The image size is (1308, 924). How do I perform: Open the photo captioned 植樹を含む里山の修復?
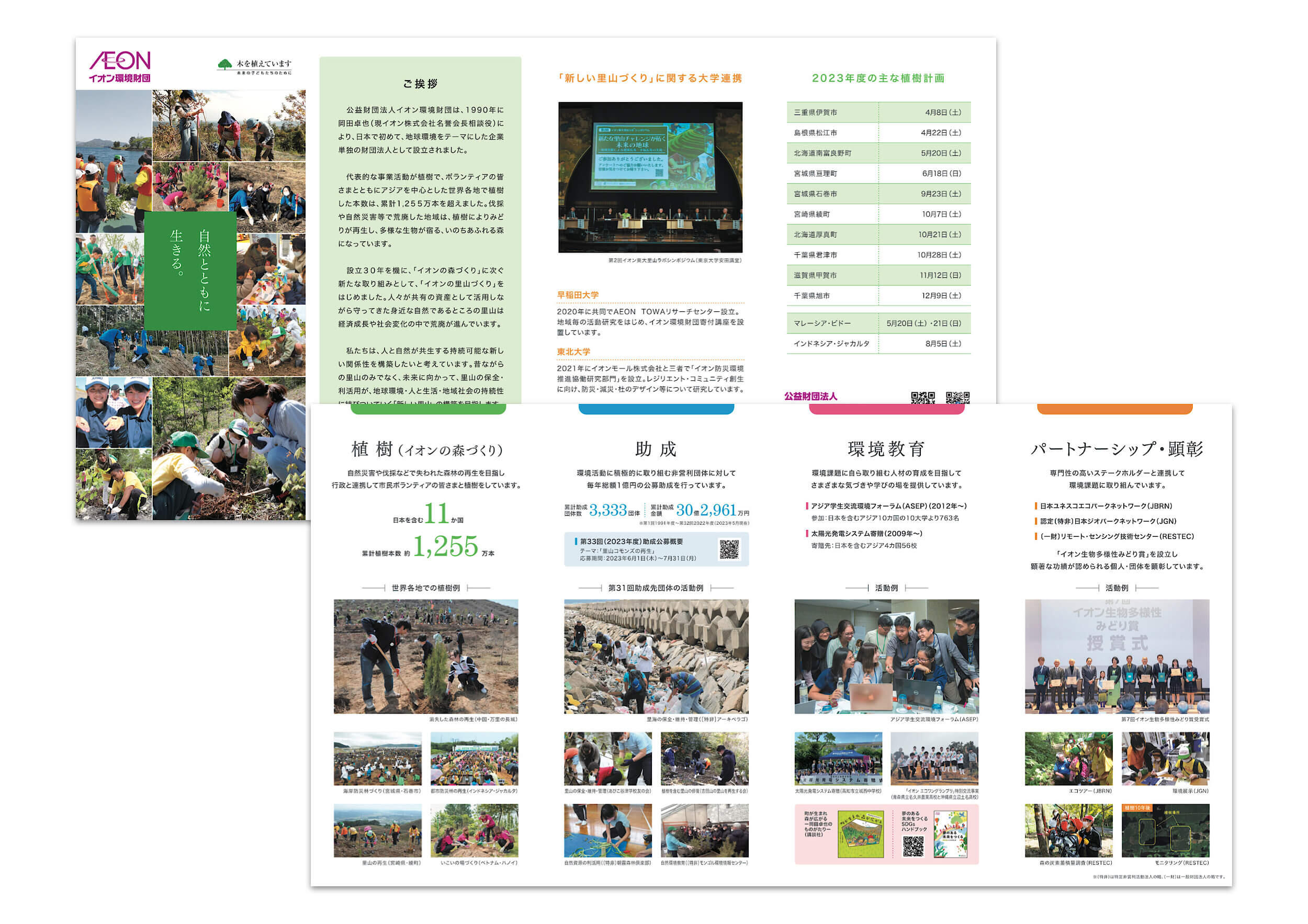[x=705, y=759]
